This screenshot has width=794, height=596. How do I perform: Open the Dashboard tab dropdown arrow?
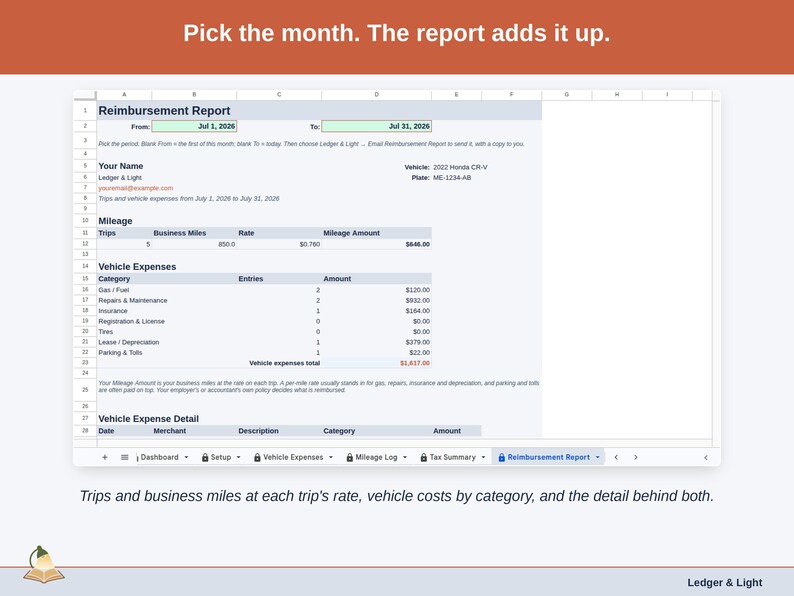(186, 457)
